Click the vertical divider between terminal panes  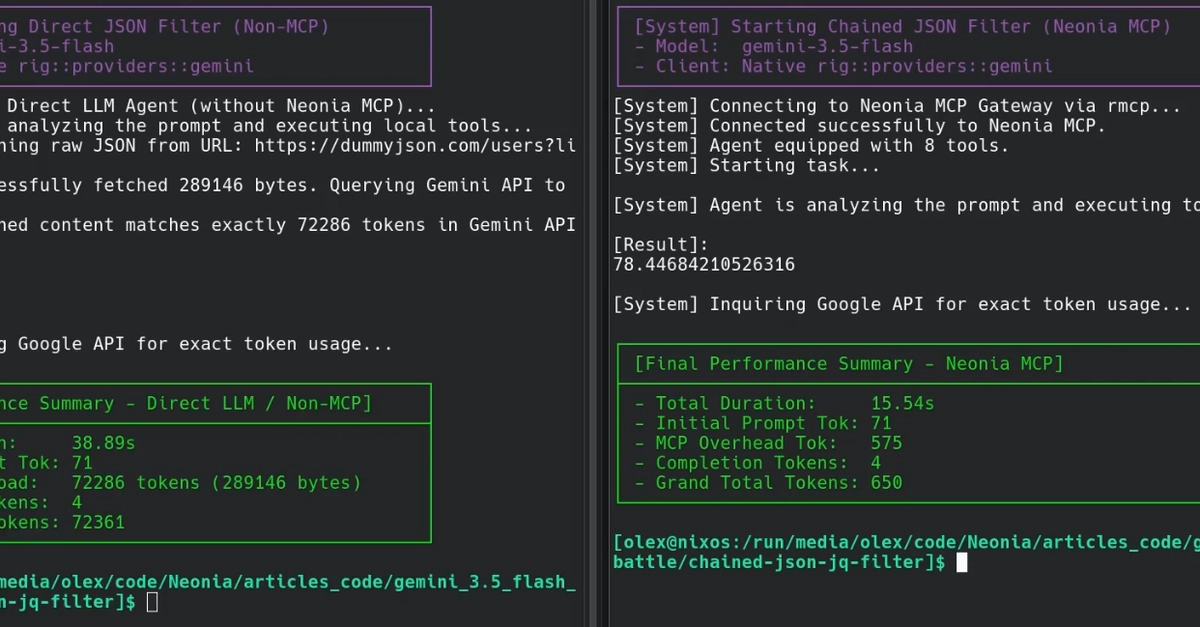coord(594,313)
